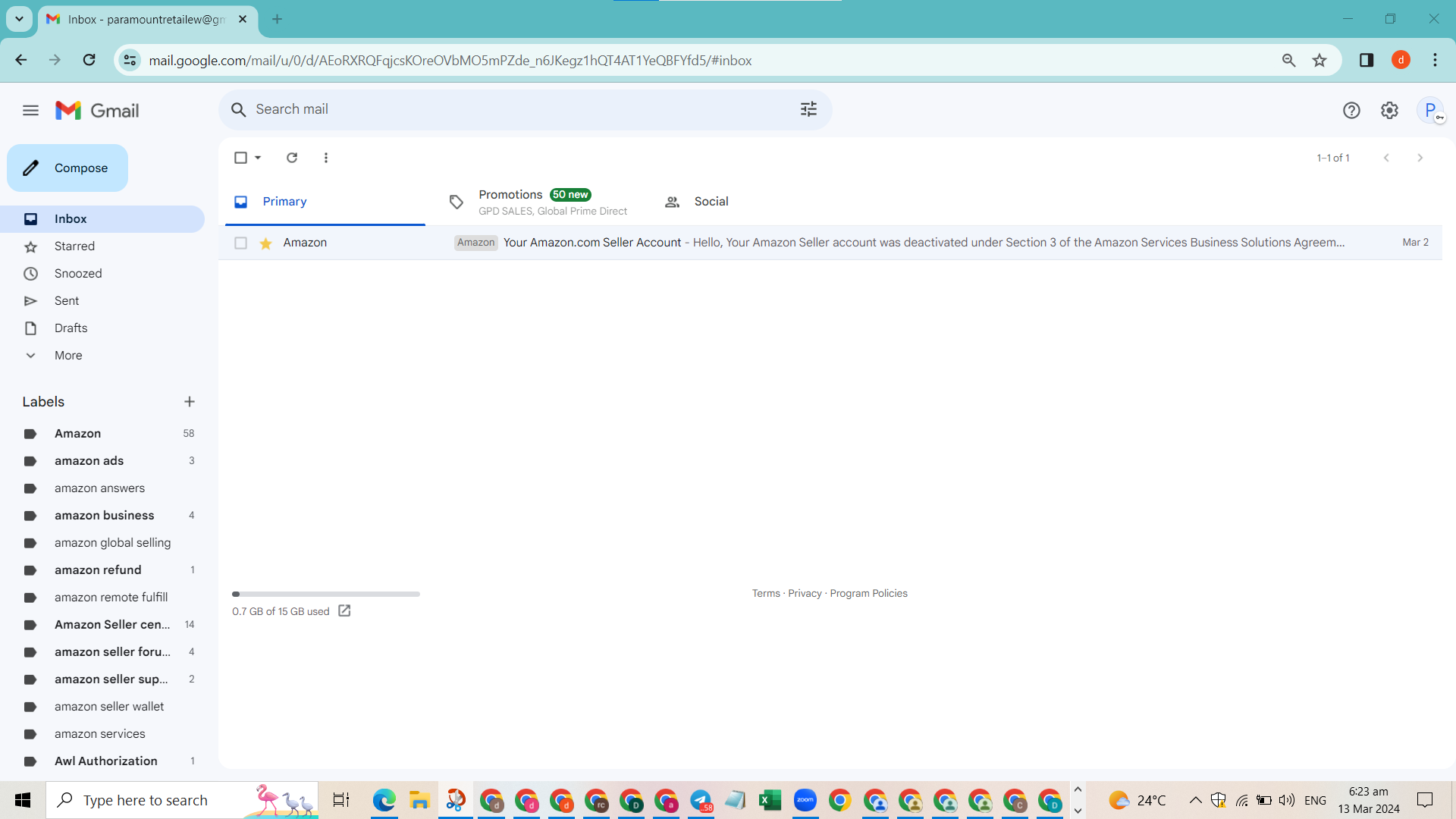Open the amazon remote fulfill label
This screenshot has height=819, width=1456.
pyautogui.click(x=102, y=598)
